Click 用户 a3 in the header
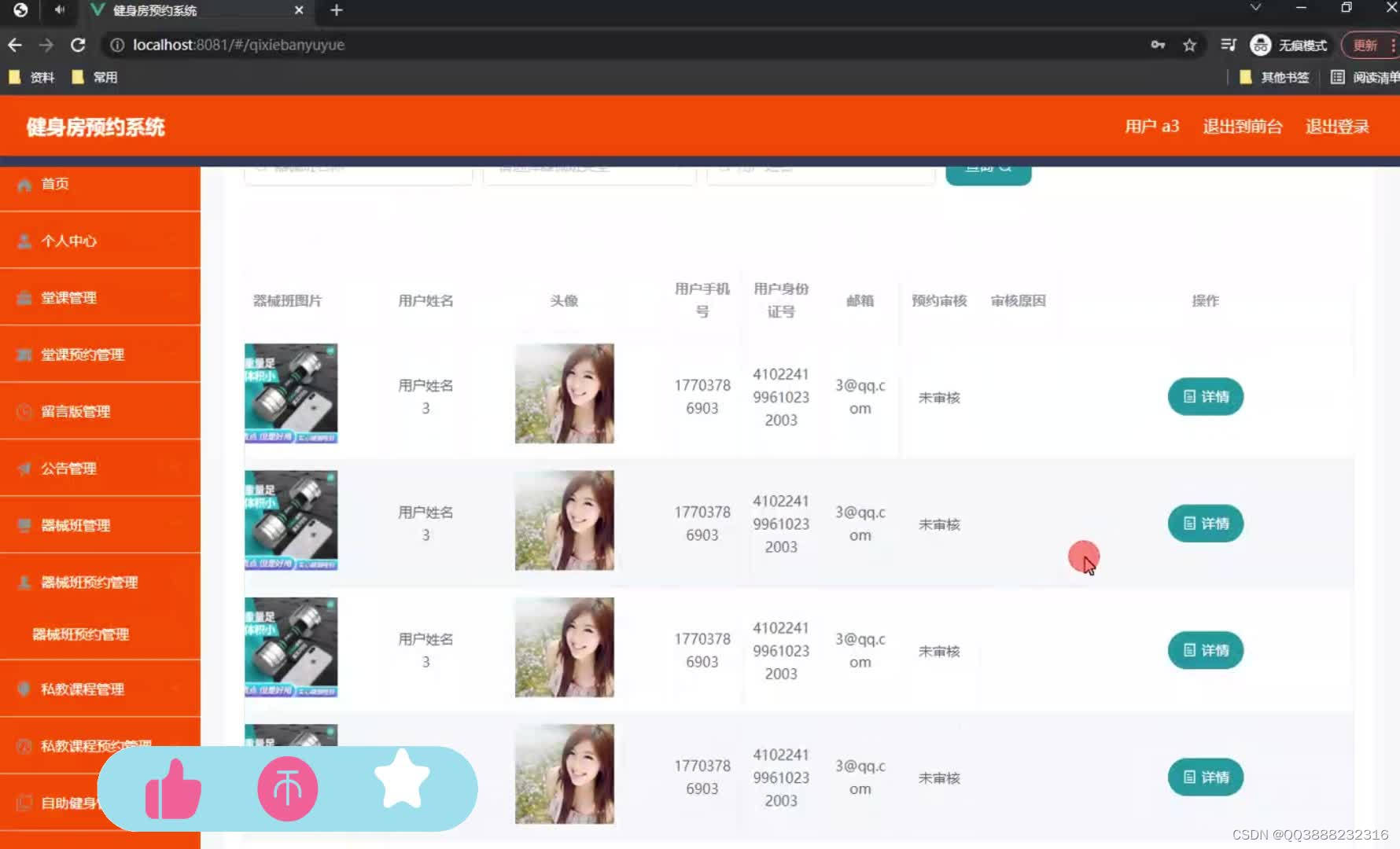 coord(1151,127)
